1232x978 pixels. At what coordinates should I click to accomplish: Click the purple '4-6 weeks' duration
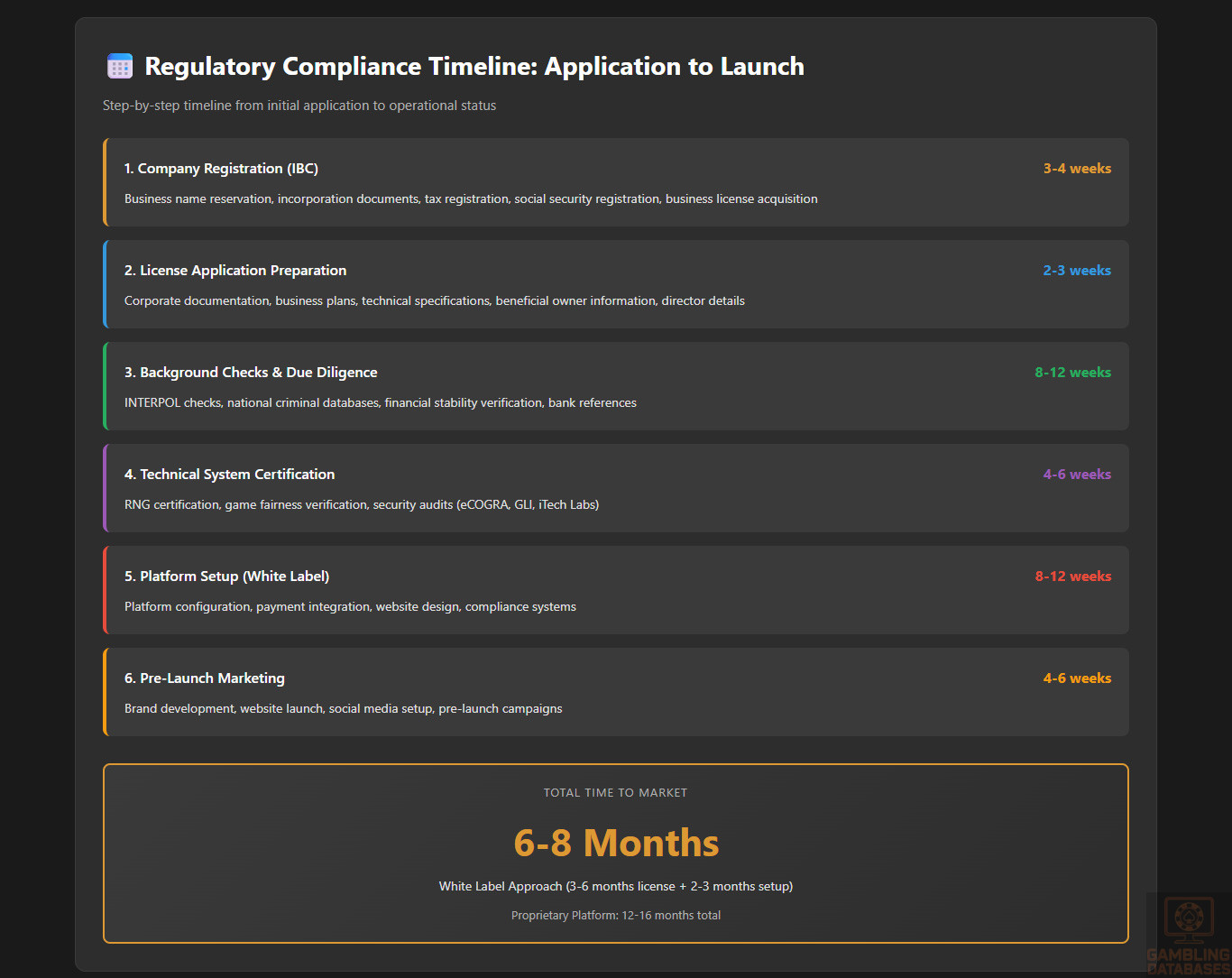(x=1077, y=475)
